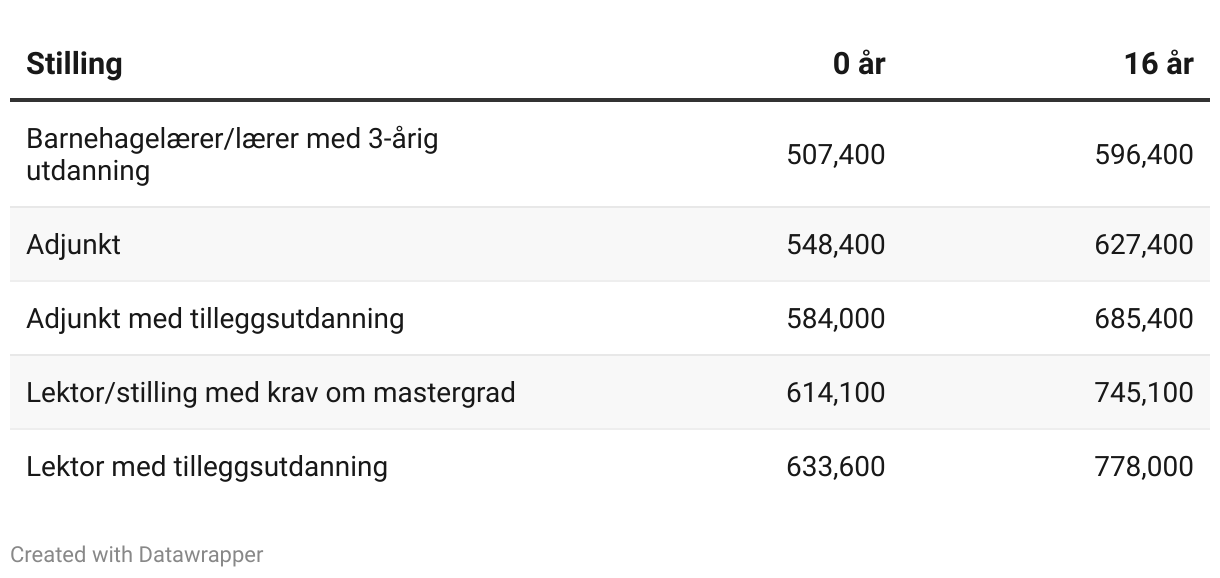Click the 745,100 salary cell

click(x=1143, y=392)
